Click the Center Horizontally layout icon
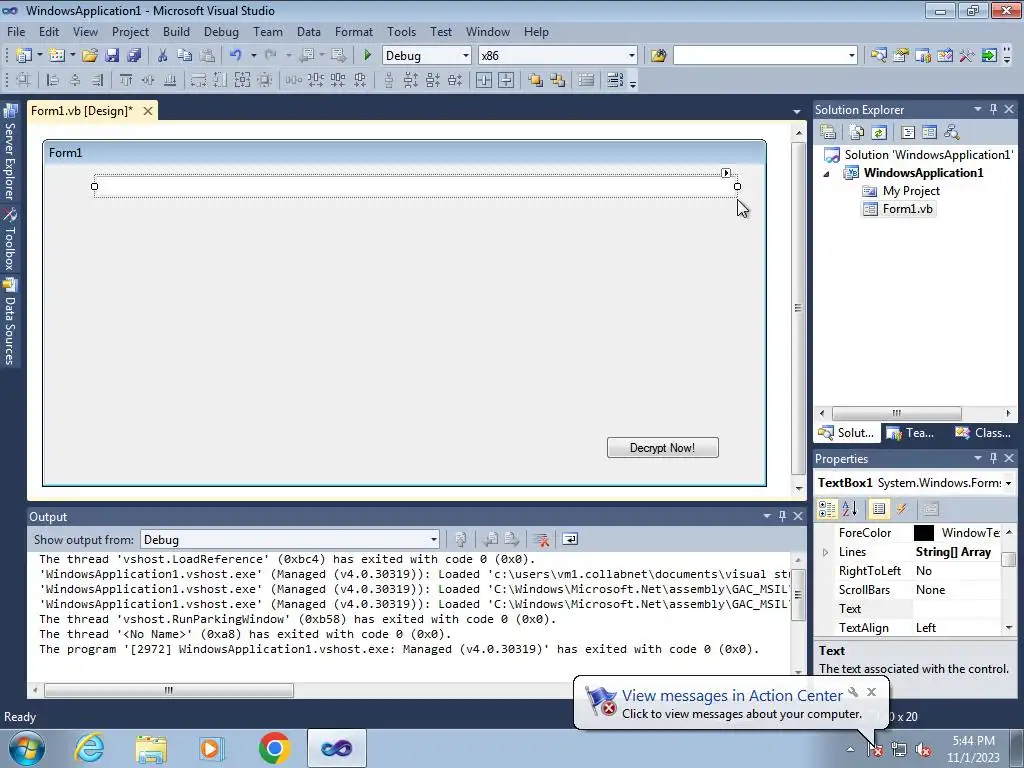1024x768 pixels. pyautogui.click(x=484, y=80)
